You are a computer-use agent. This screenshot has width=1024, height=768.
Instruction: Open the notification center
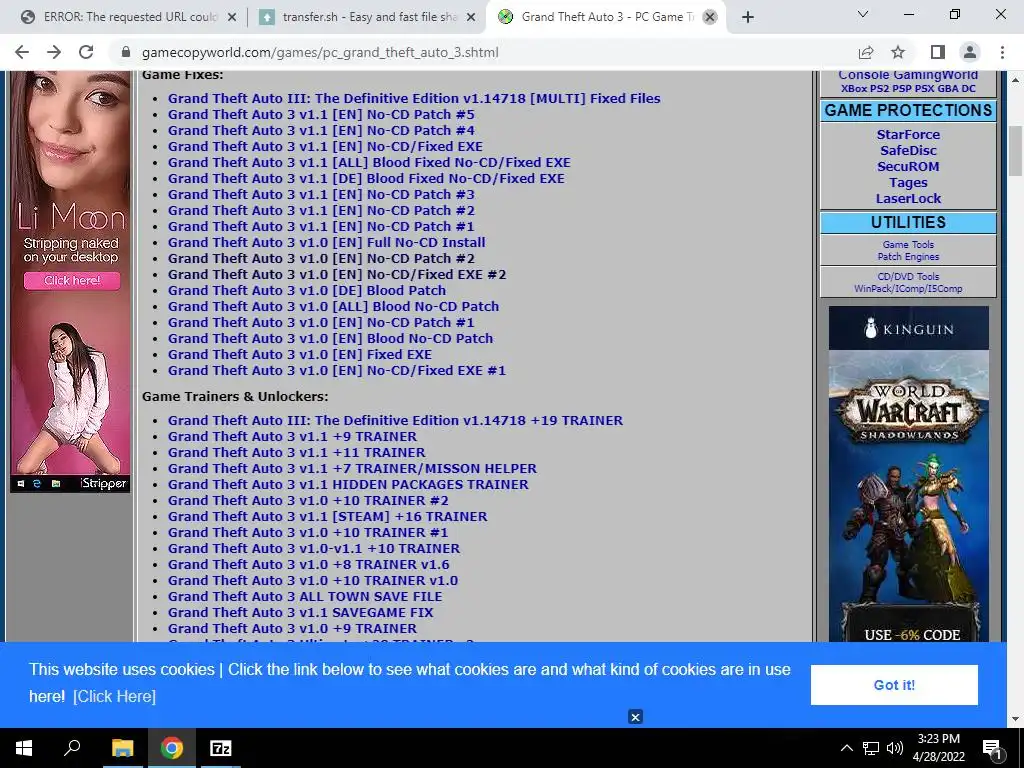pos(991,748)
